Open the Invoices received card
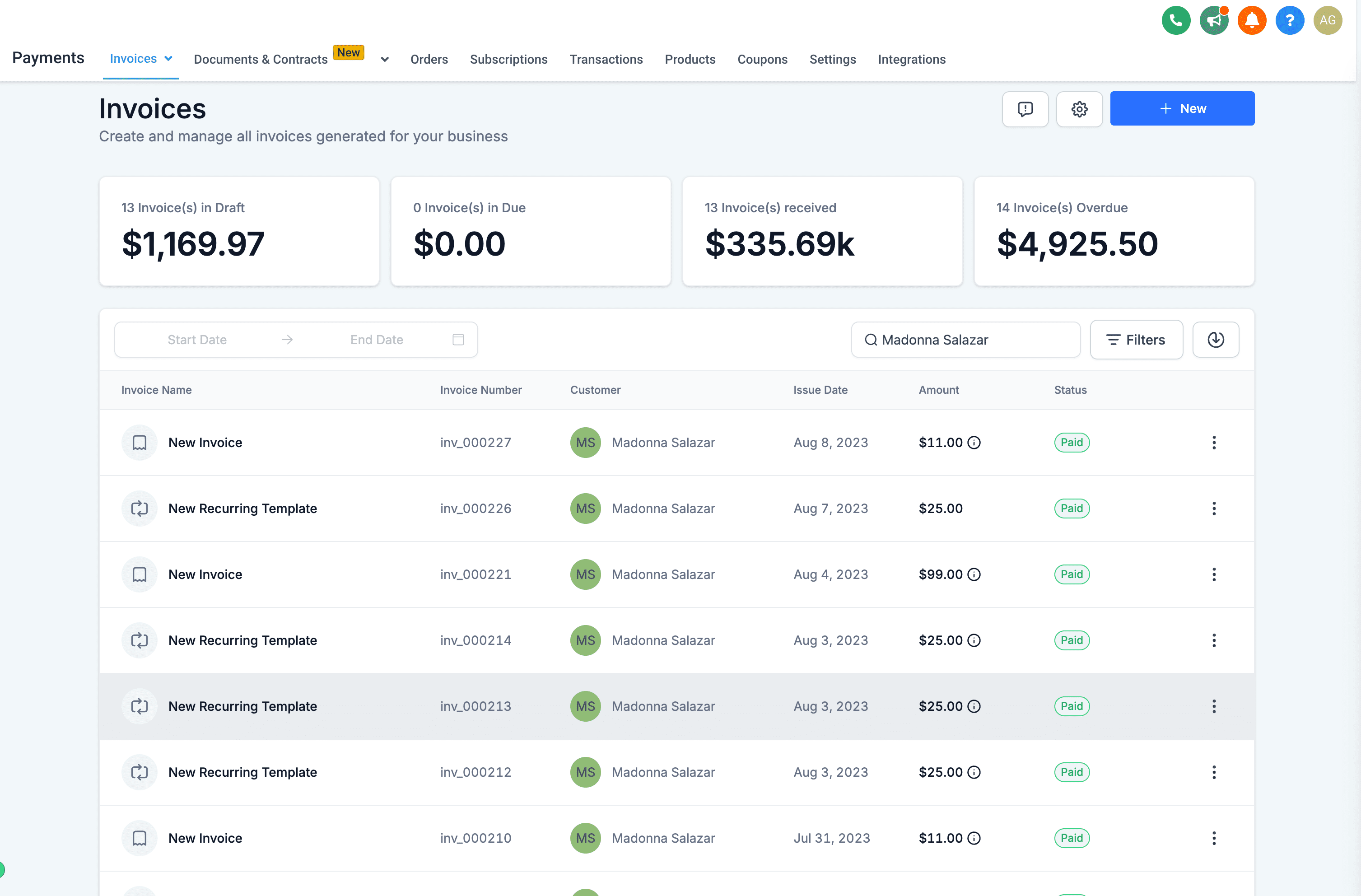This screenshot has width=1361, height=896. coord(822,232)
